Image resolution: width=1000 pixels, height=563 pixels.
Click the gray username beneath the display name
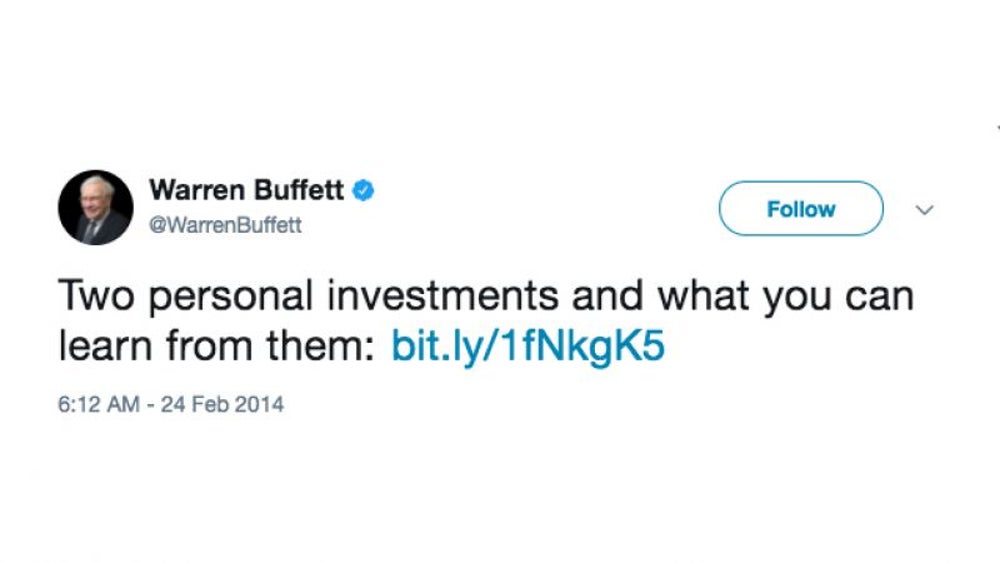[x=225, y=224]
